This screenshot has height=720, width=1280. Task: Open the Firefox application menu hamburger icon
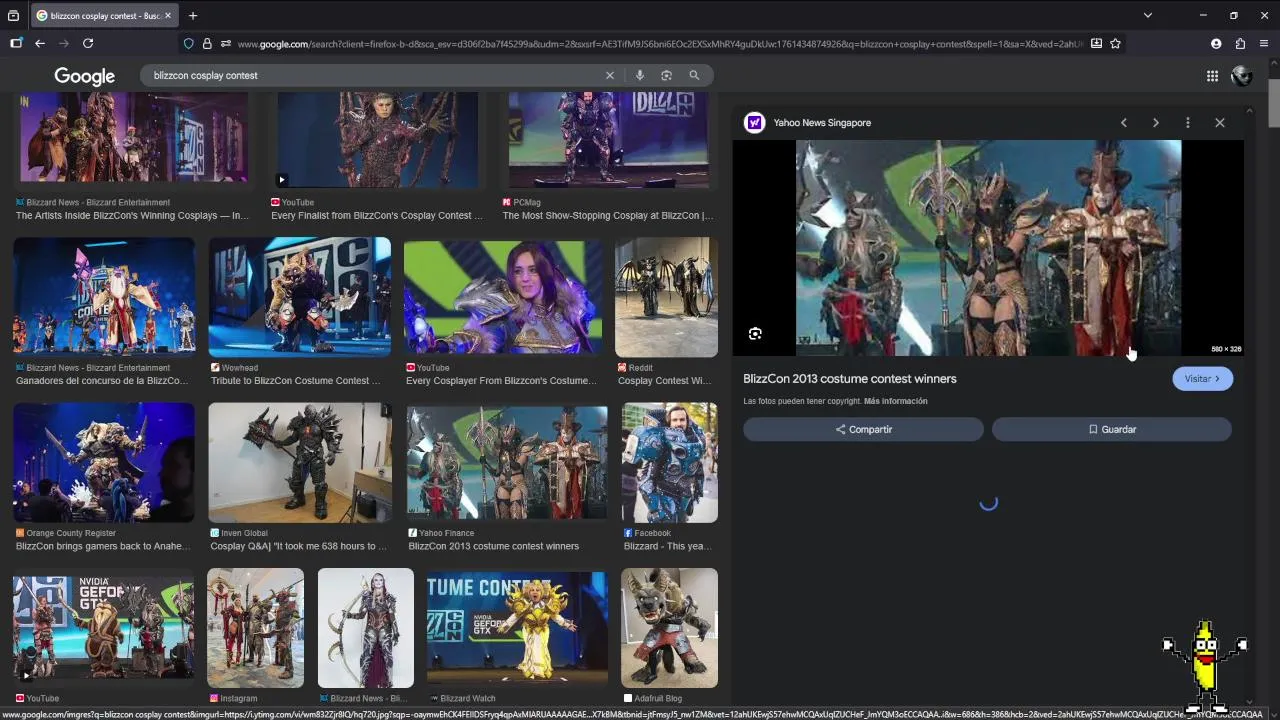1264,43
